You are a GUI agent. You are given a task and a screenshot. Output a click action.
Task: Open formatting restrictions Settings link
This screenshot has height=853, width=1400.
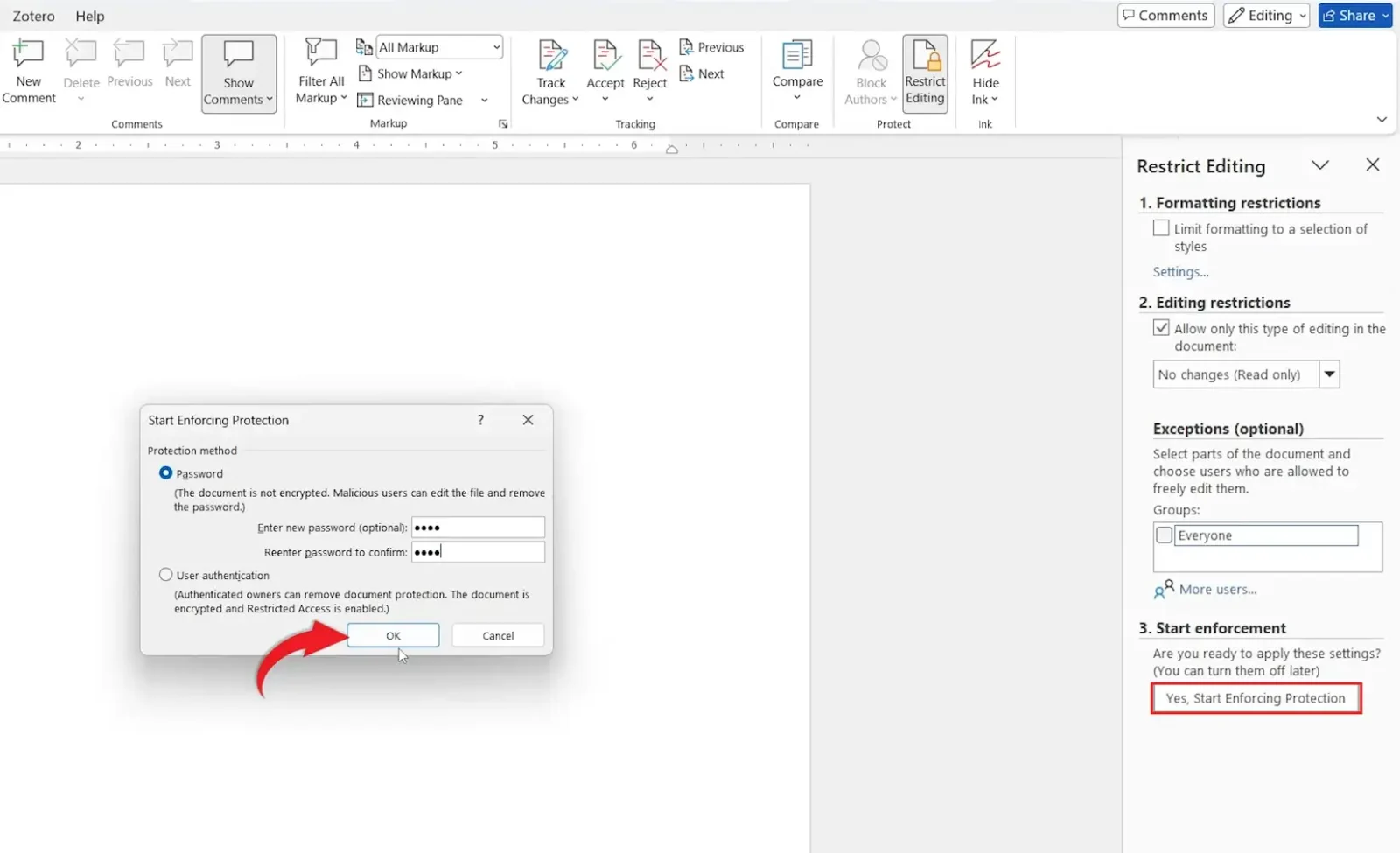(x=1180, y=272)
